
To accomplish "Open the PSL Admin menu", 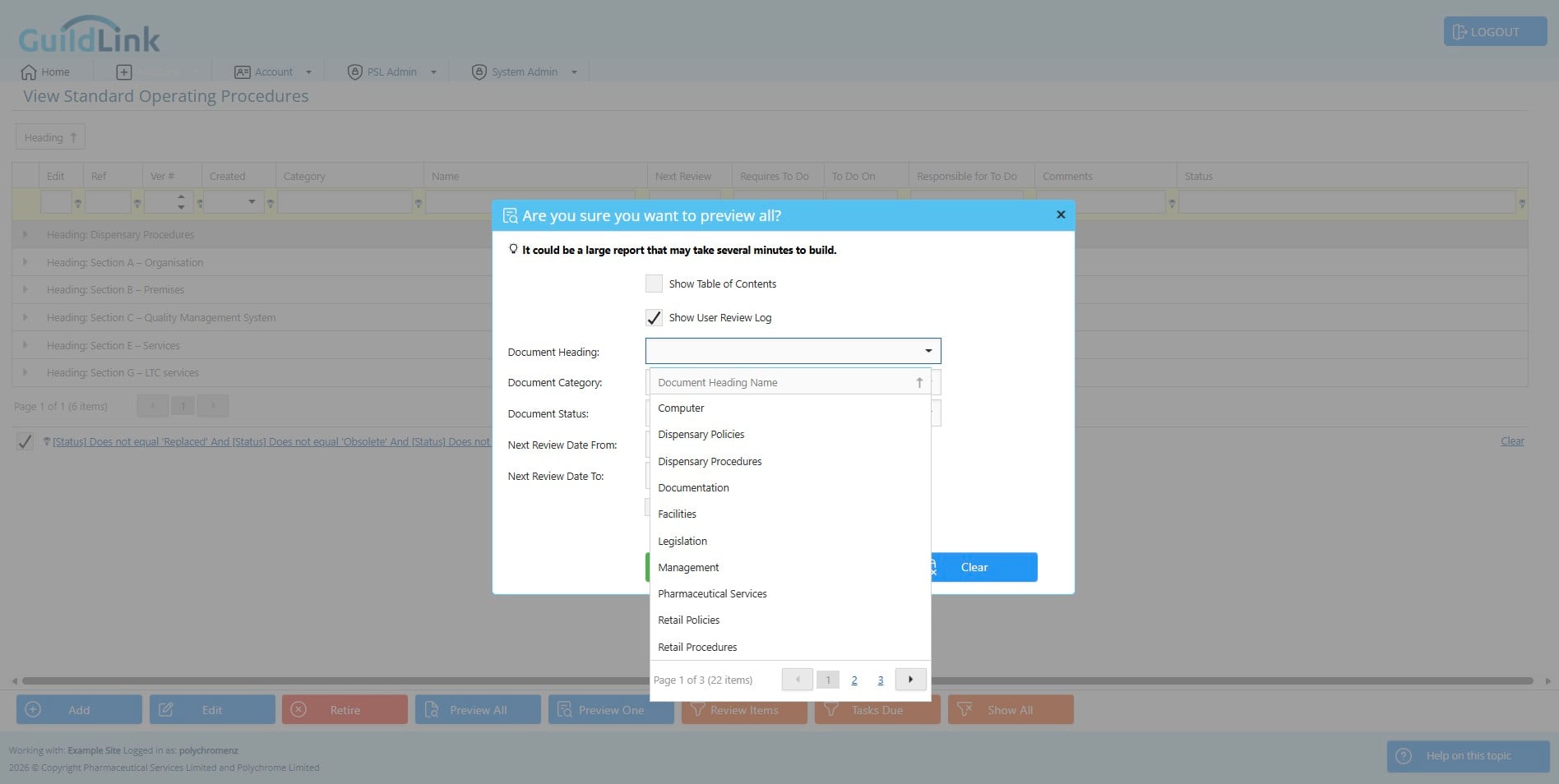I will click(391, 72).
